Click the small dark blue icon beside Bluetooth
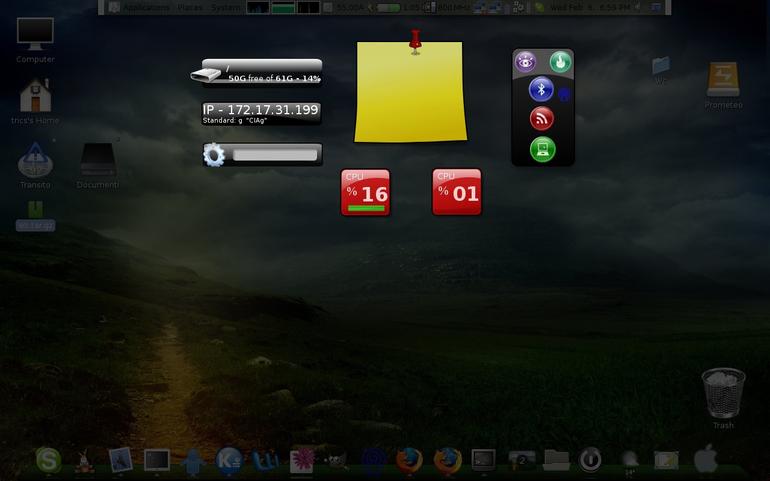Image resolution: width=770 pixels, height=481 pixels. (x=564, y=94)
